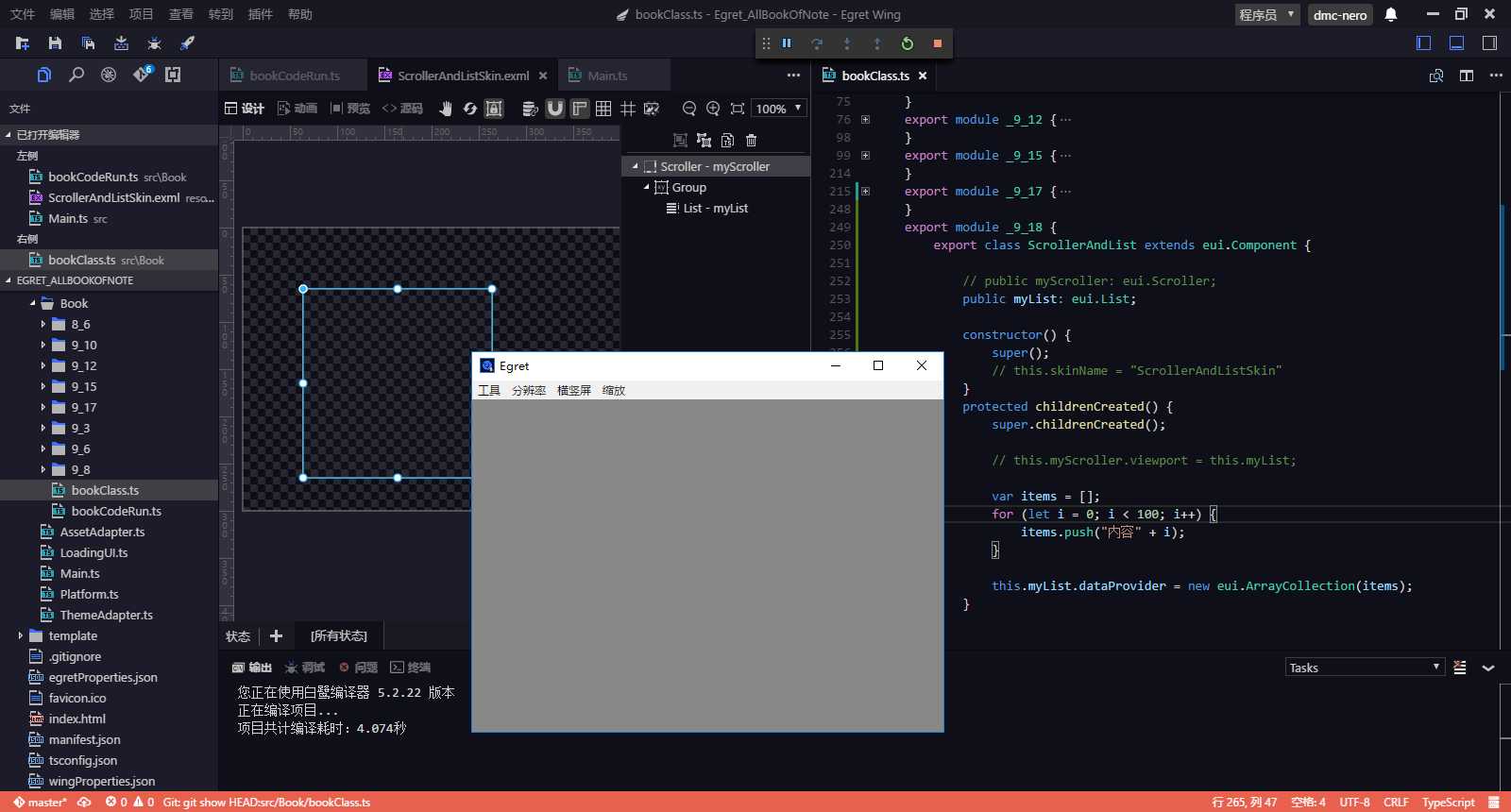
Task: Click the save all files toolbar icon
Action: click(x=88, y=43)
